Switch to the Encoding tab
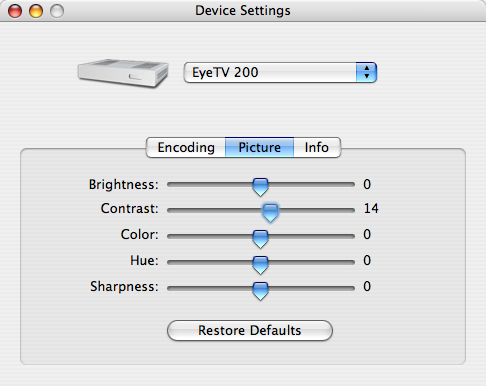The height and width of the screenshot is (386, 486). pos(186,147)
